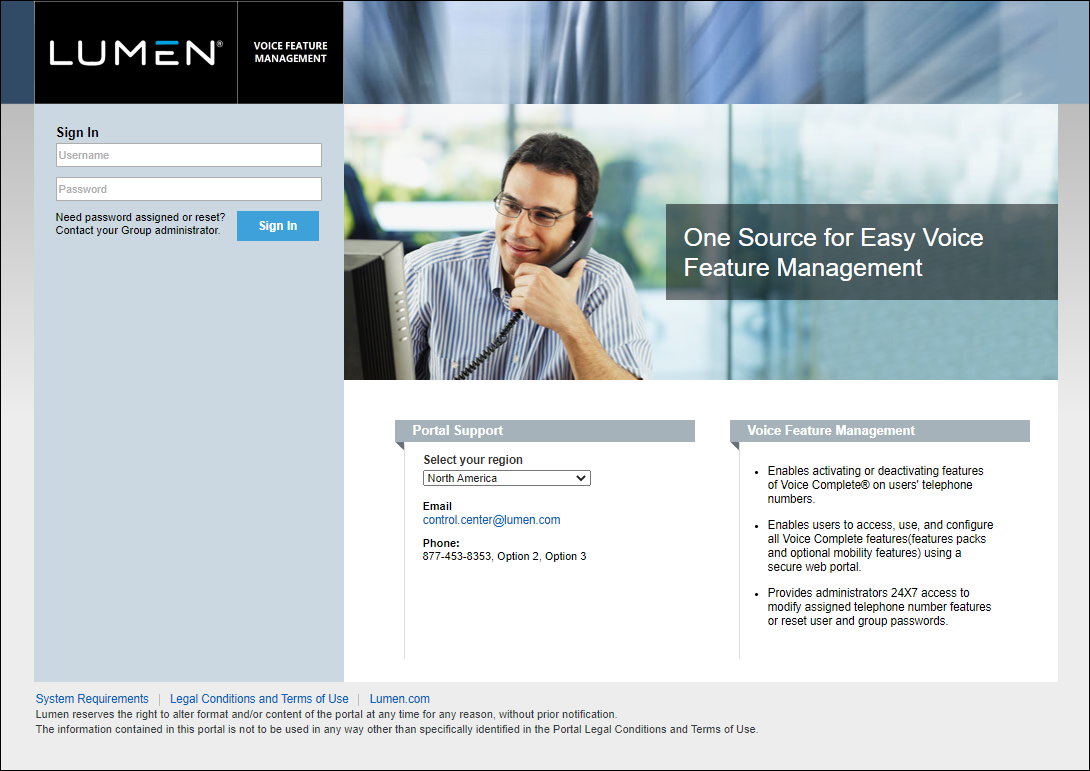1090x771 pixels.
Task: Click the Voice Feature Management panel heading
Action: (x=831, y=430)
